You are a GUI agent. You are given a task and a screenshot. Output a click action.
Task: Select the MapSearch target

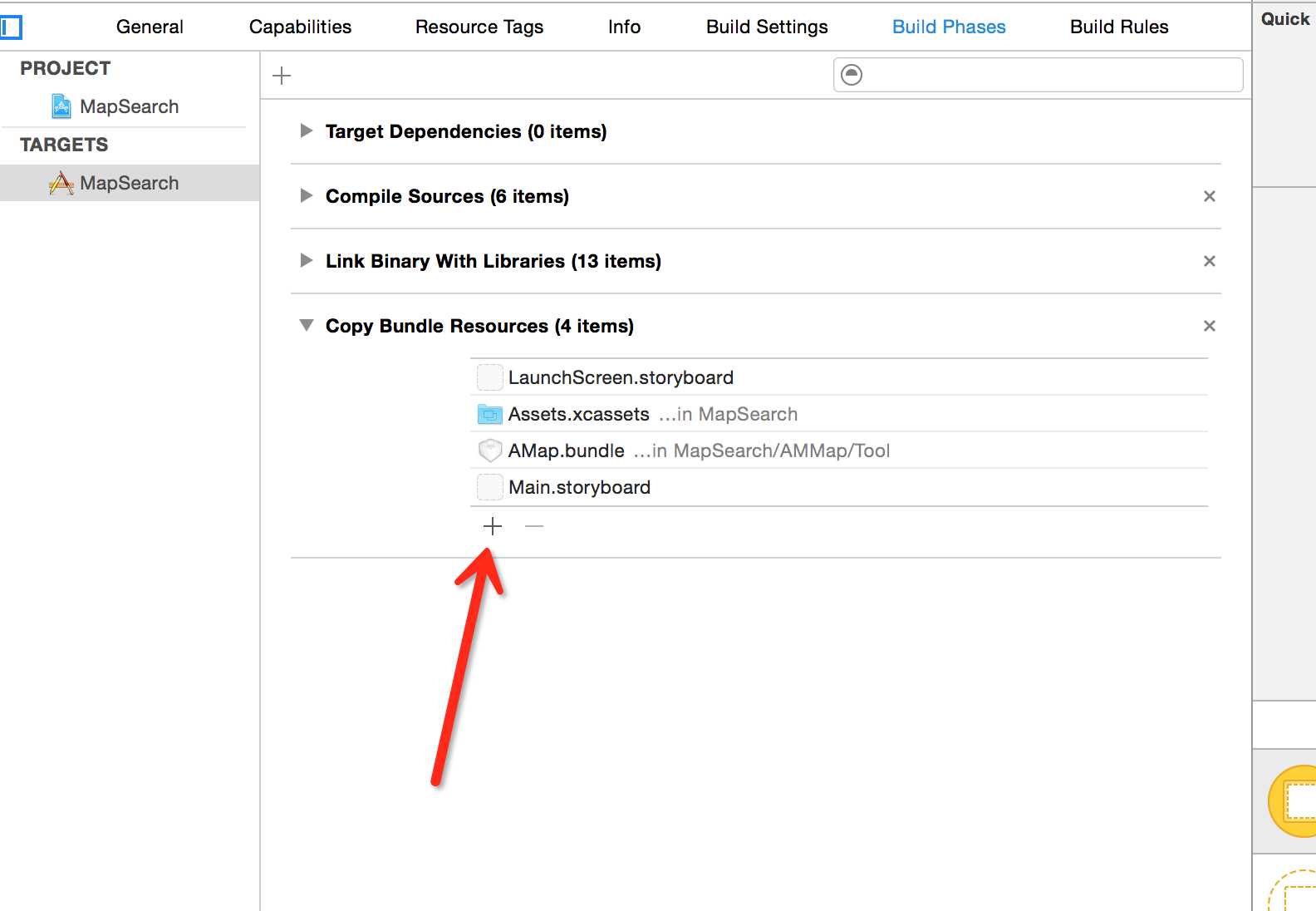[x=129, y=183]
